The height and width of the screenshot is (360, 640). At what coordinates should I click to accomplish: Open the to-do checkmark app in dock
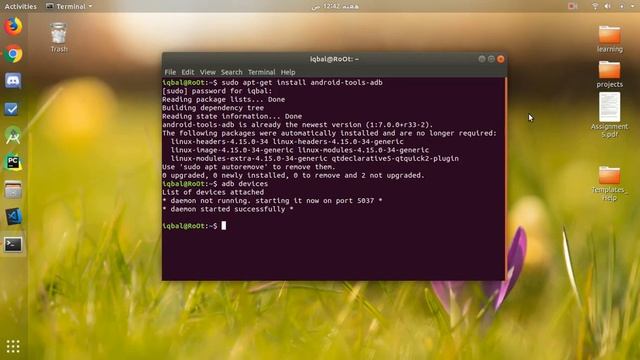tap(11, 109)
